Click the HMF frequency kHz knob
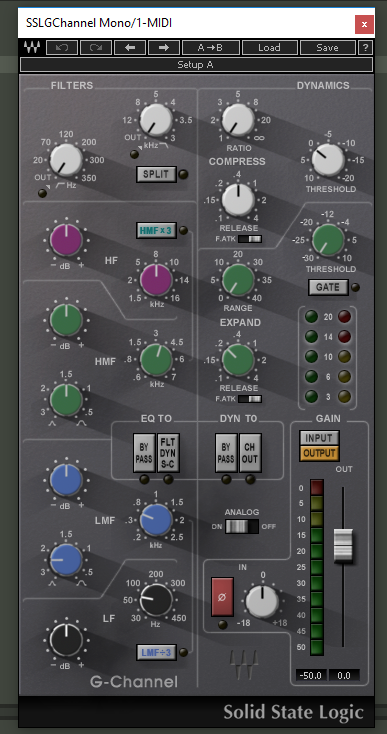387x734 pixels. tap(156, 360)
